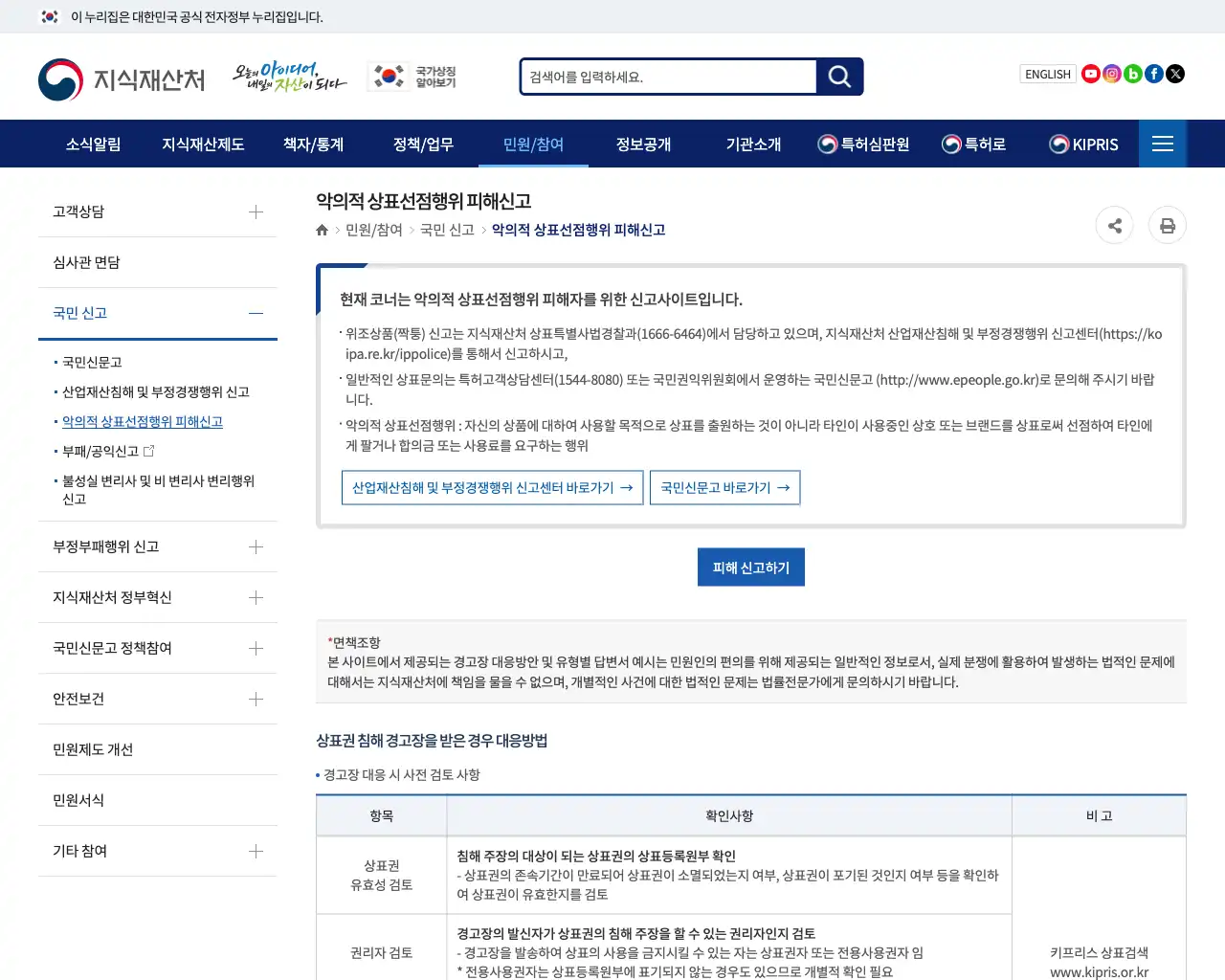Image resolution: width=1225 pixels, height=980 pixels.
Task: Open the hamburger menu in the navigation bar
Action: point(1162,144)
